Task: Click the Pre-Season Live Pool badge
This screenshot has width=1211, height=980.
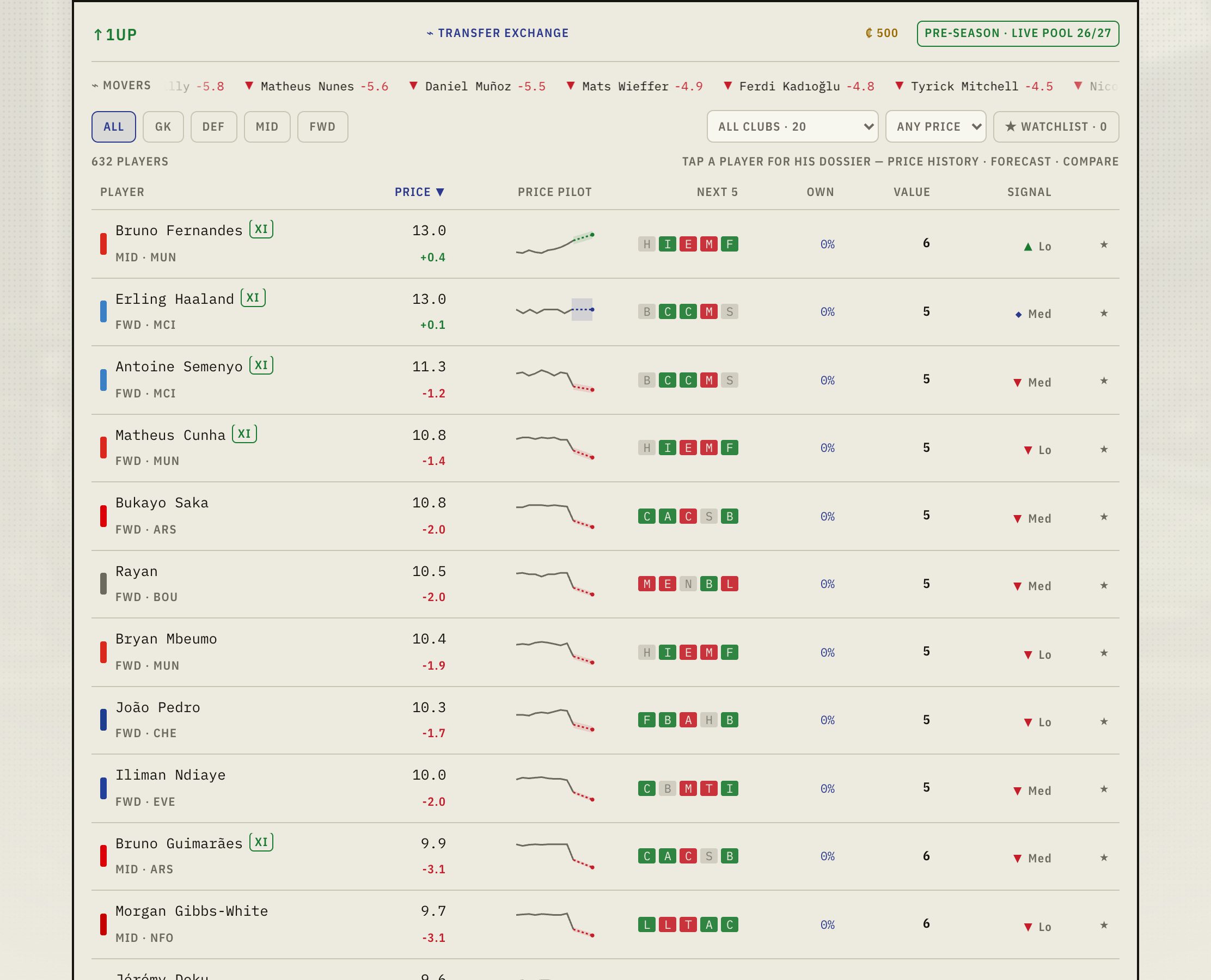Action: click(x=1018, y=33)
